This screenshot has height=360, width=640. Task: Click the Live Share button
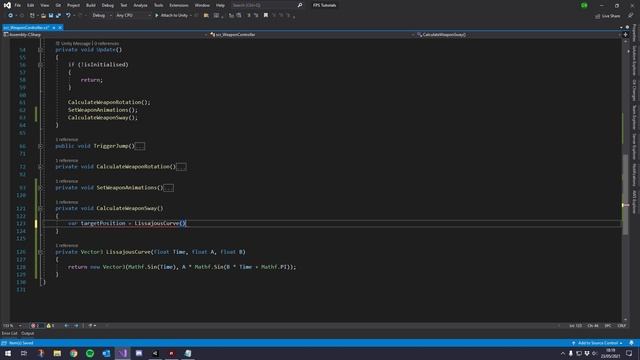(607, 16)
